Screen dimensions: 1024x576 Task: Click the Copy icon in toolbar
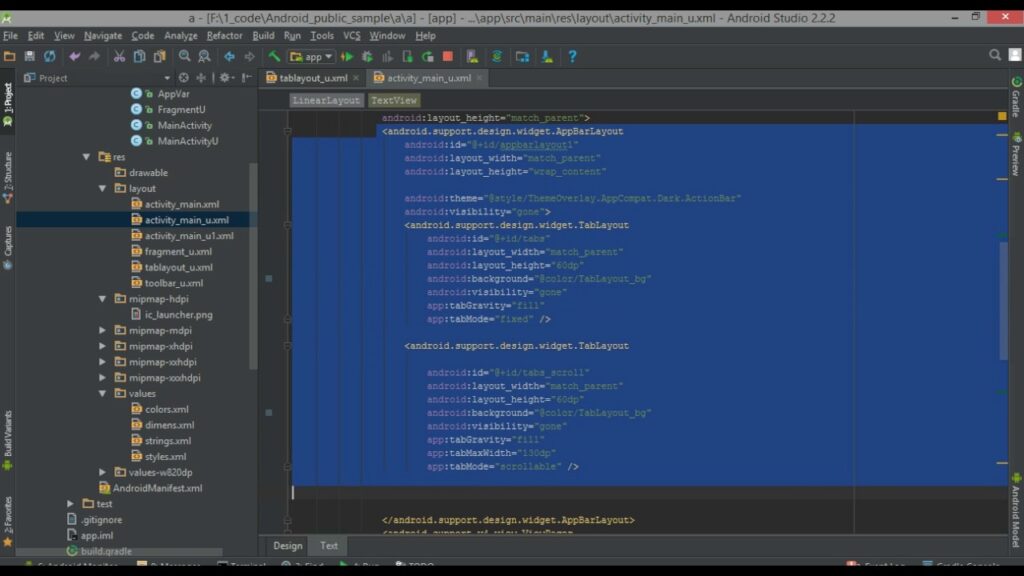[139, 57]
